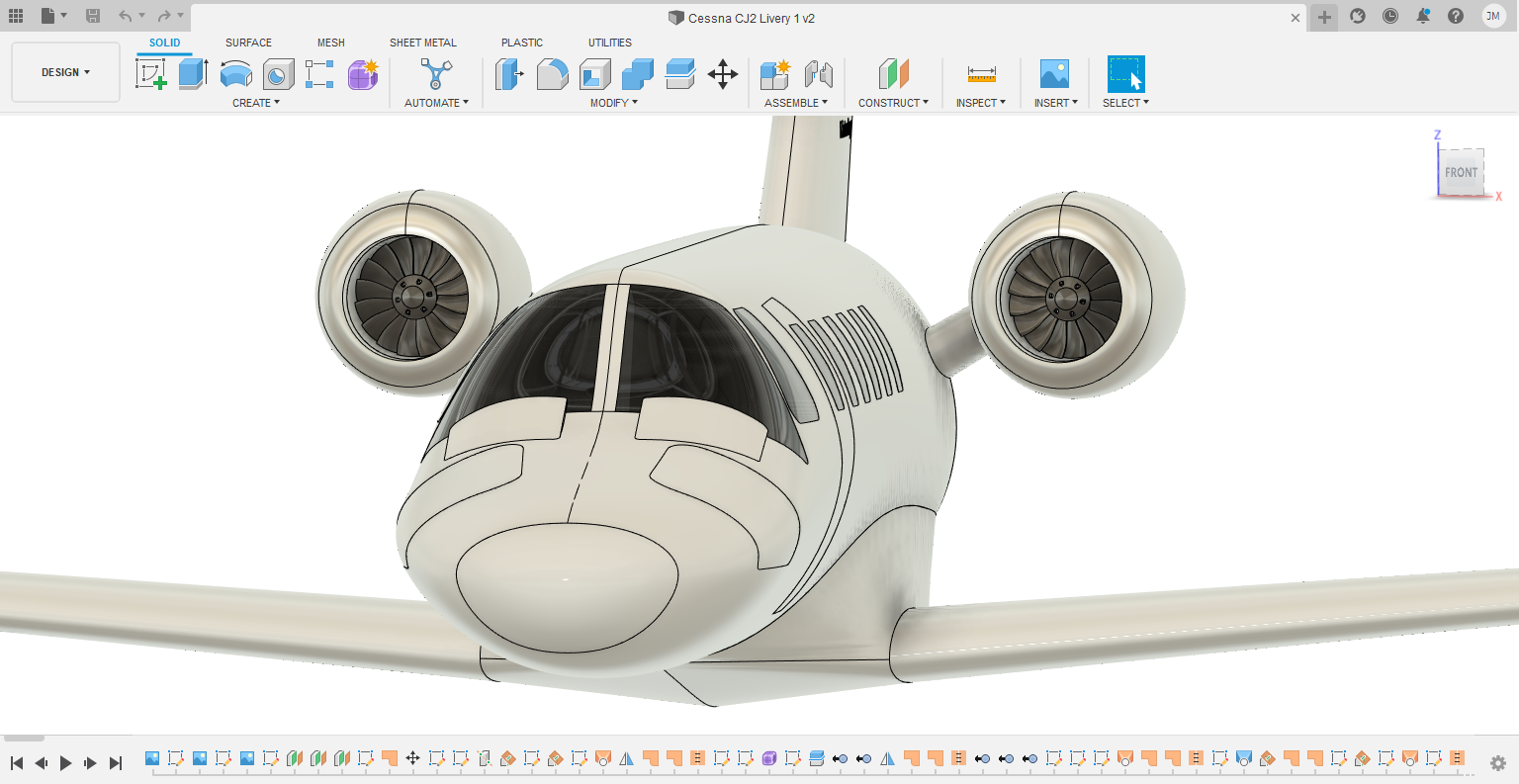Save the design with the floppy icon
Viewport: 1519px width, 784px height.
pyautogui.click(x=93, y=16)
